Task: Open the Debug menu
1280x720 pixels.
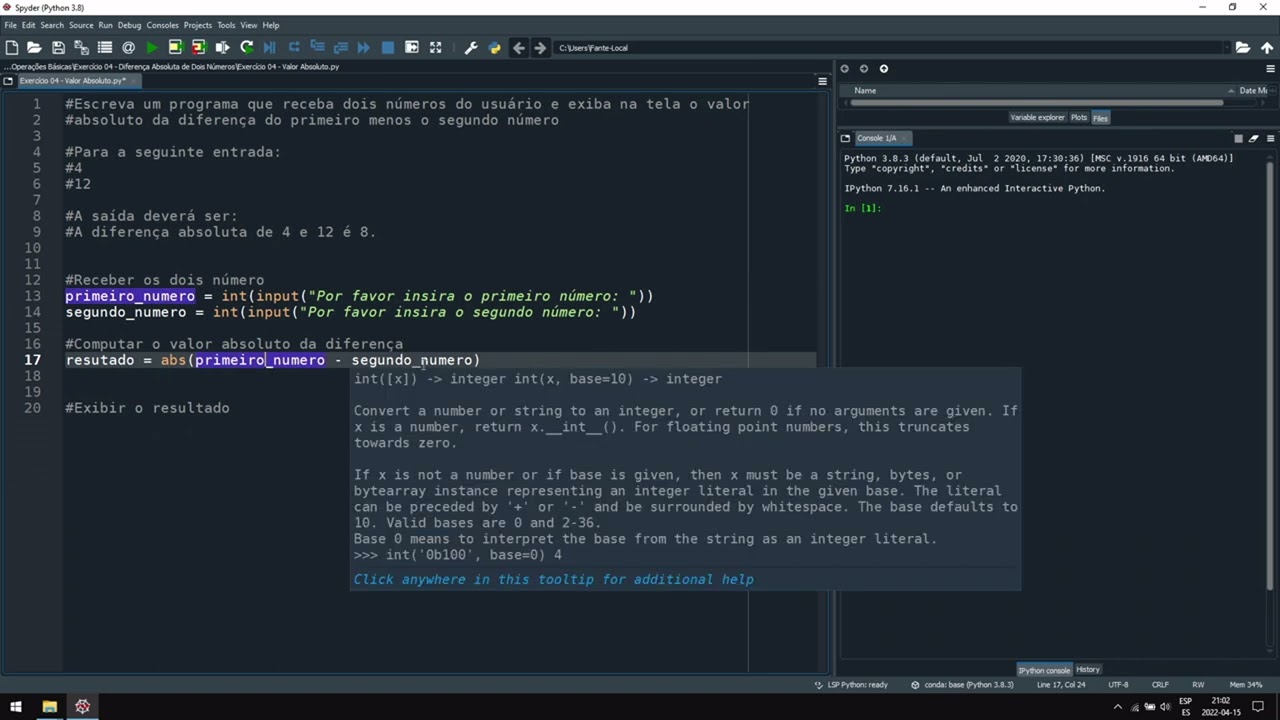Action: pos(130,25)
